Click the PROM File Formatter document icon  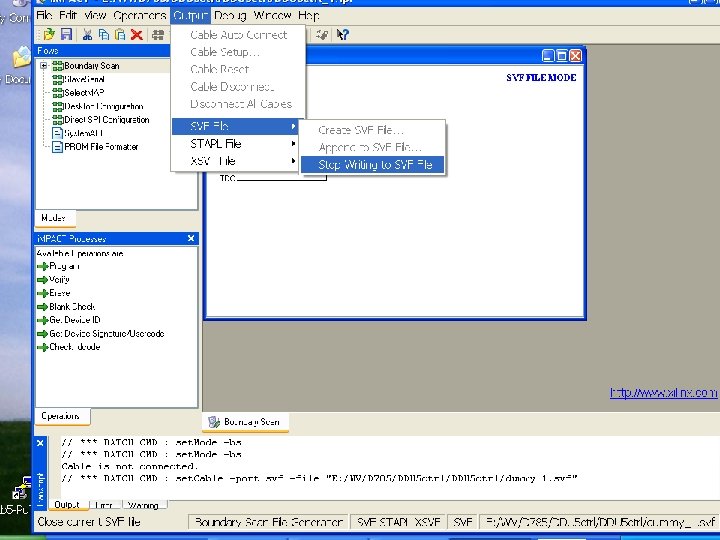57,147
